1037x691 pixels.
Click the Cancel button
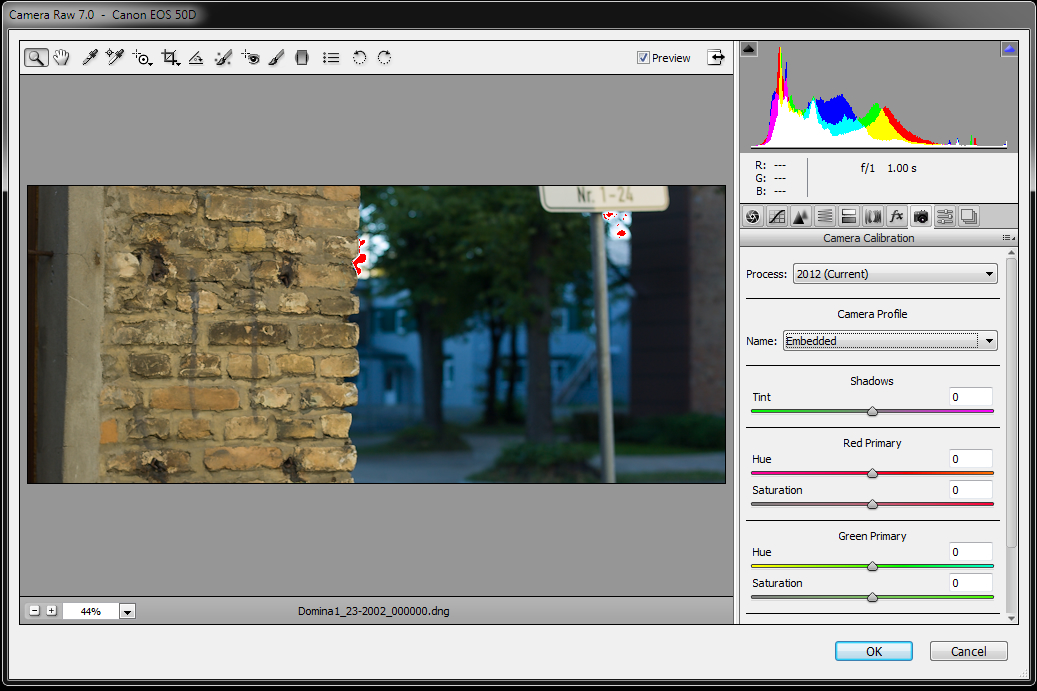click(x=968, y=651)
